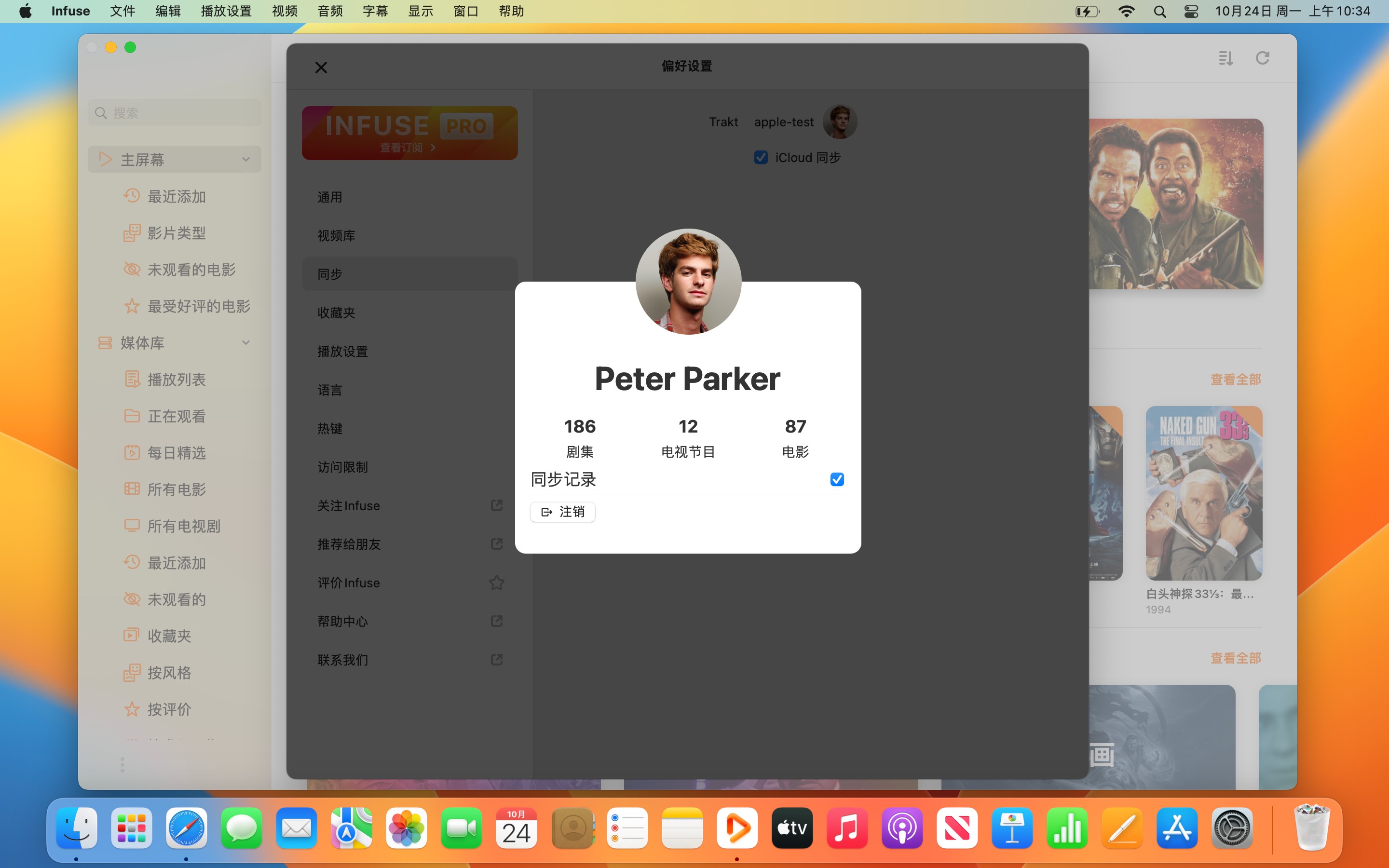Click Peter Parker's large profile photo
1389x868 pixels.
[688, 281]
